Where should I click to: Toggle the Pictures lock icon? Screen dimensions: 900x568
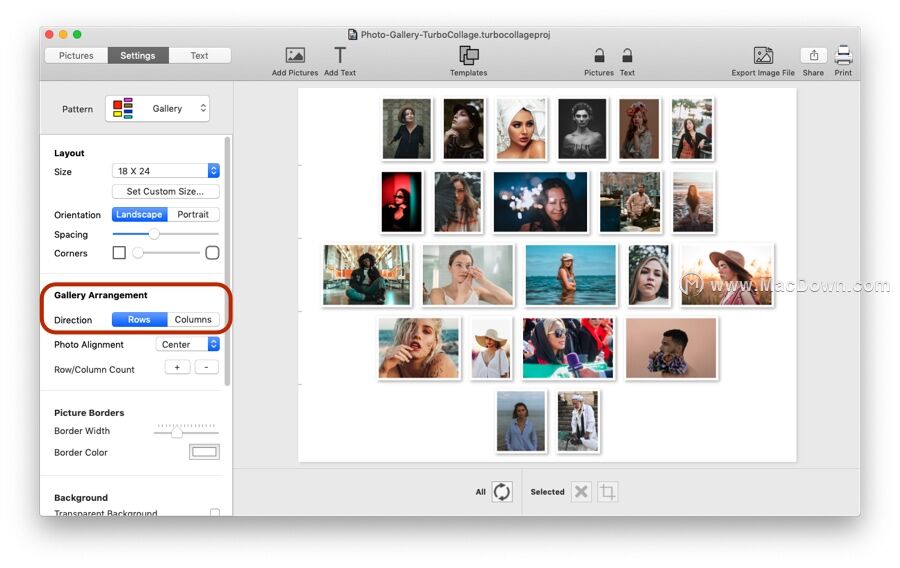point(599,56)
